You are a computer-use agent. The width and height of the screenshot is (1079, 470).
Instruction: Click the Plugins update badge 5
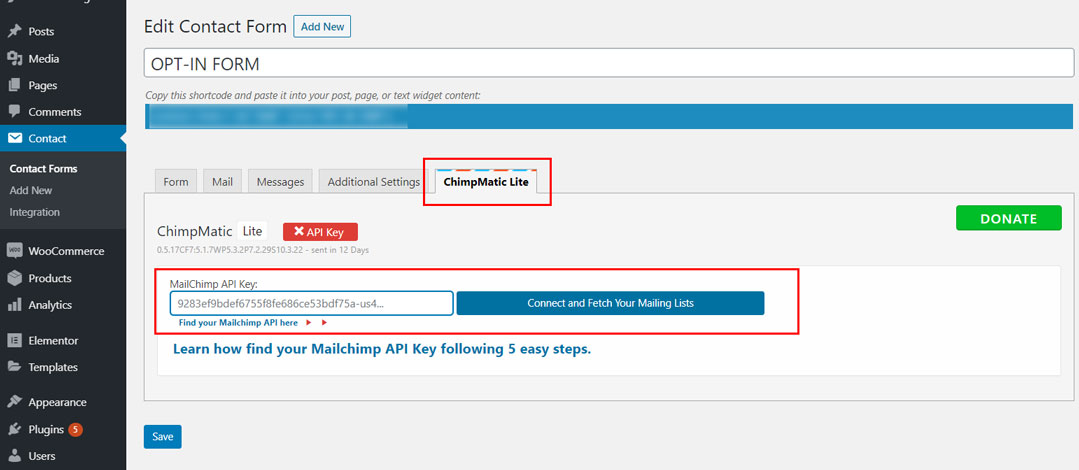click(76, 429)
